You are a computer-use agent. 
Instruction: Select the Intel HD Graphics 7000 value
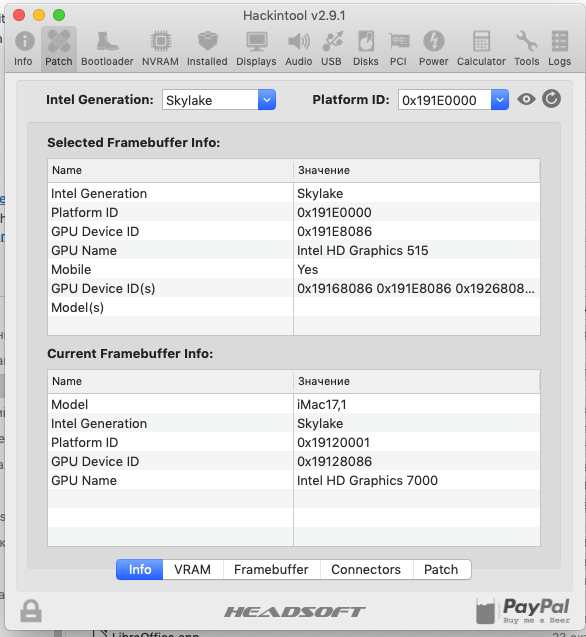pyautogui.click(x=367, y=481)
